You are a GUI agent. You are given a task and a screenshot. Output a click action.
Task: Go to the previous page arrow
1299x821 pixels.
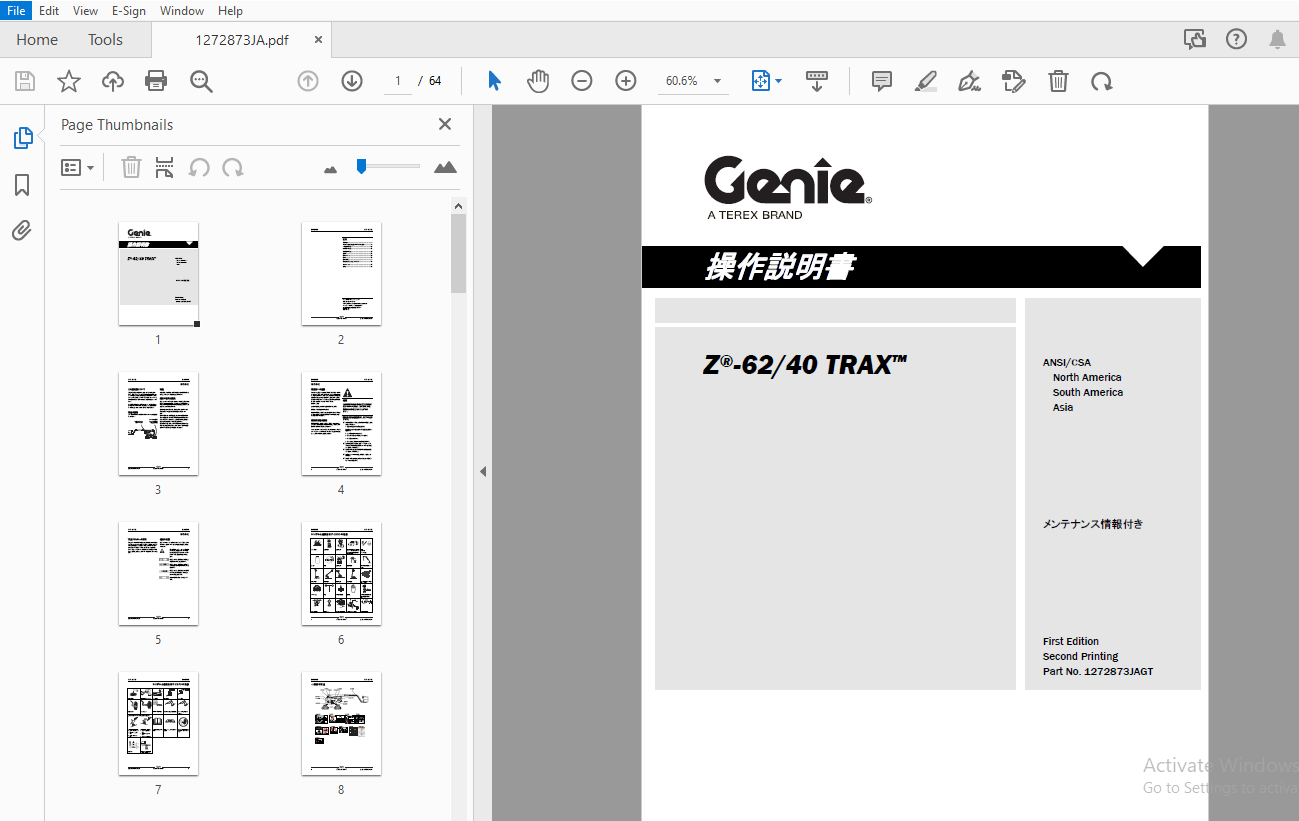[308, 81]
